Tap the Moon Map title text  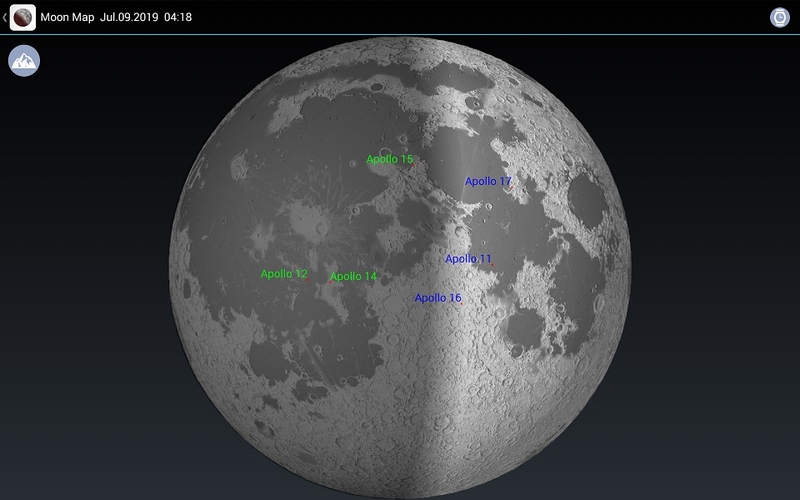(x=67, y=17)
